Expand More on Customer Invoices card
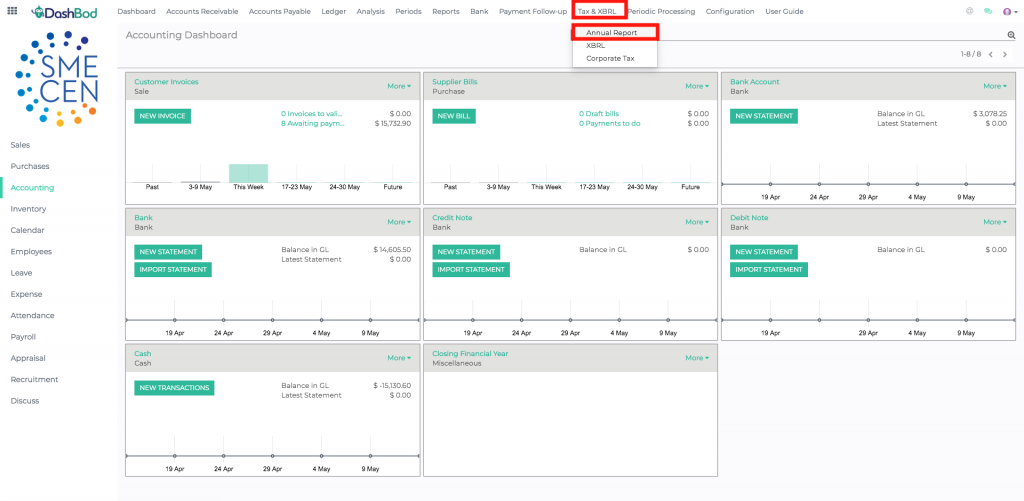Screen dimensions: 1024x501 point(399,86)
